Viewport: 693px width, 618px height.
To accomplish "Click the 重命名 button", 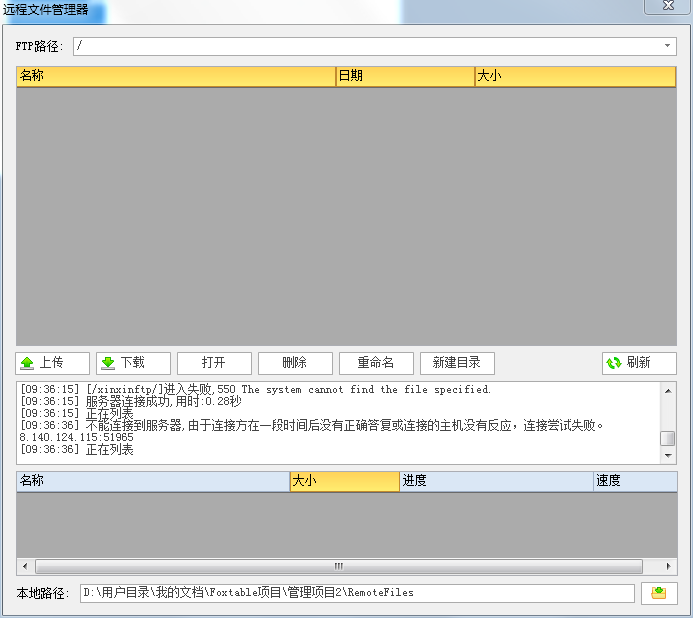I will pos(376,363).
